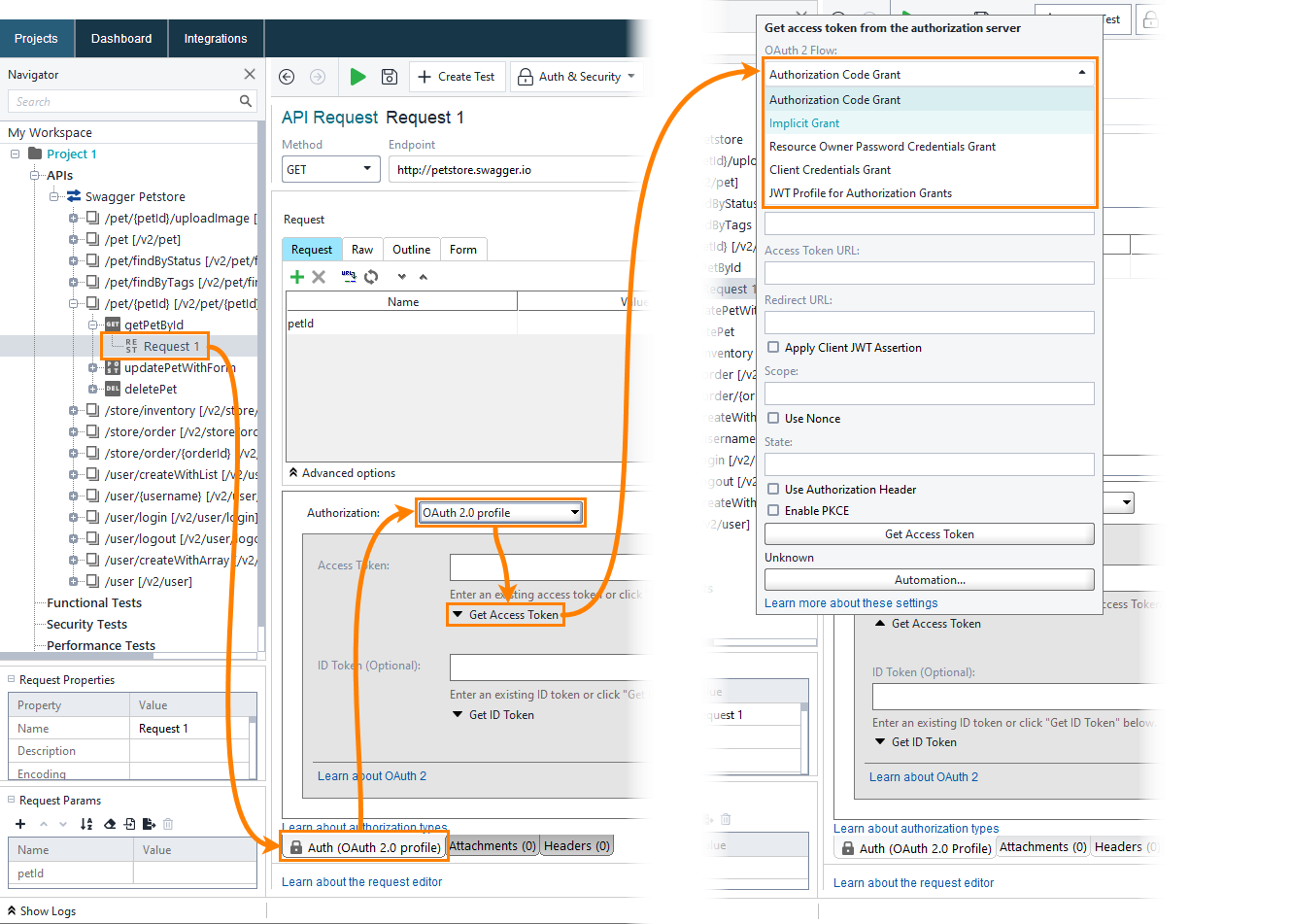This screenshot has height=924, width=1291.
Task: Save the project using the save icon
Action: tap(389, 77)
